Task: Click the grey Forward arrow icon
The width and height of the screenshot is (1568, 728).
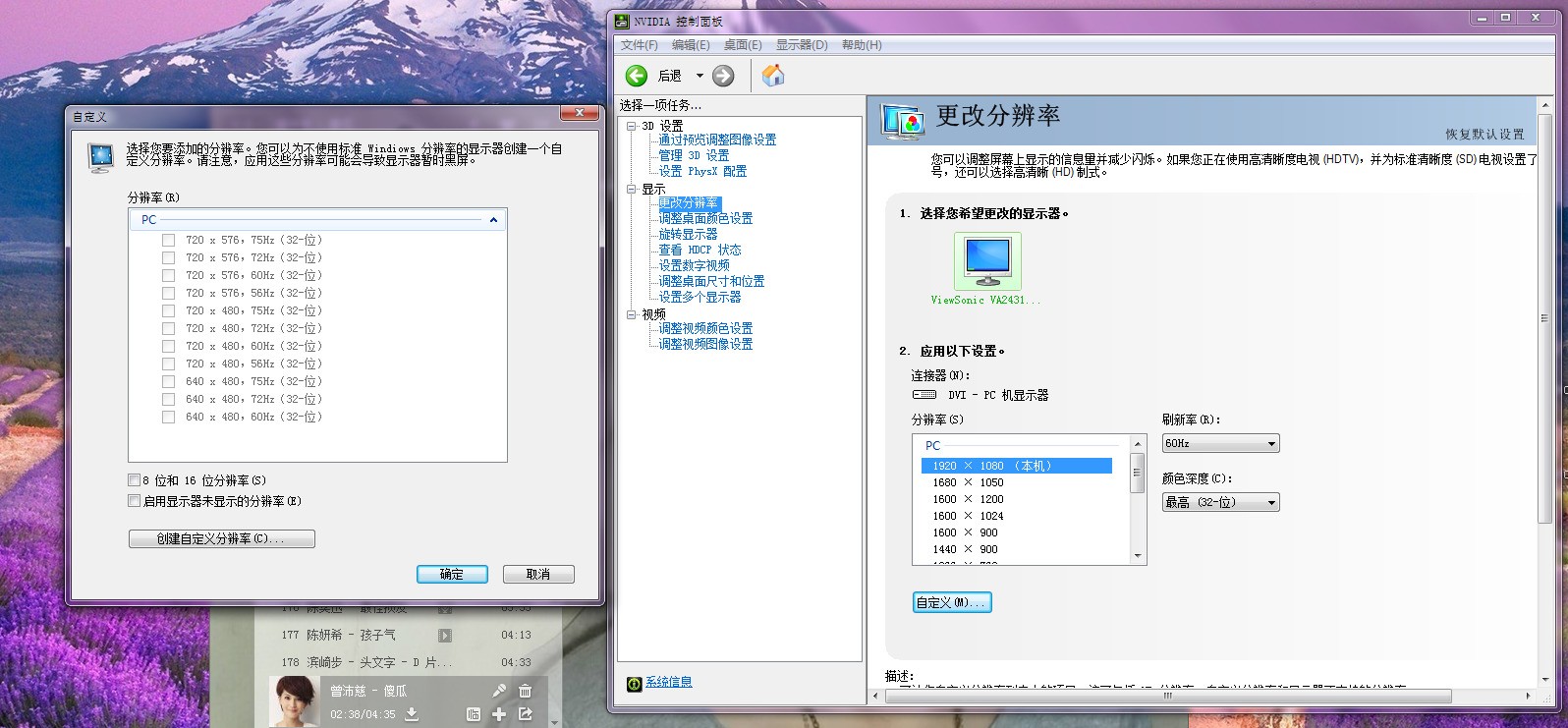Action: pos(723,76)
